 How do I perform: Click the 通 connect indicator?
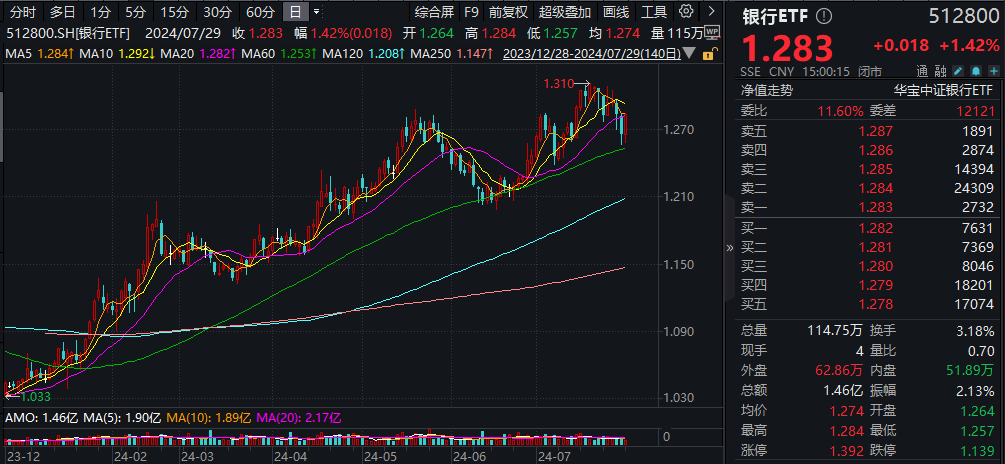click(x=922, y=72)
